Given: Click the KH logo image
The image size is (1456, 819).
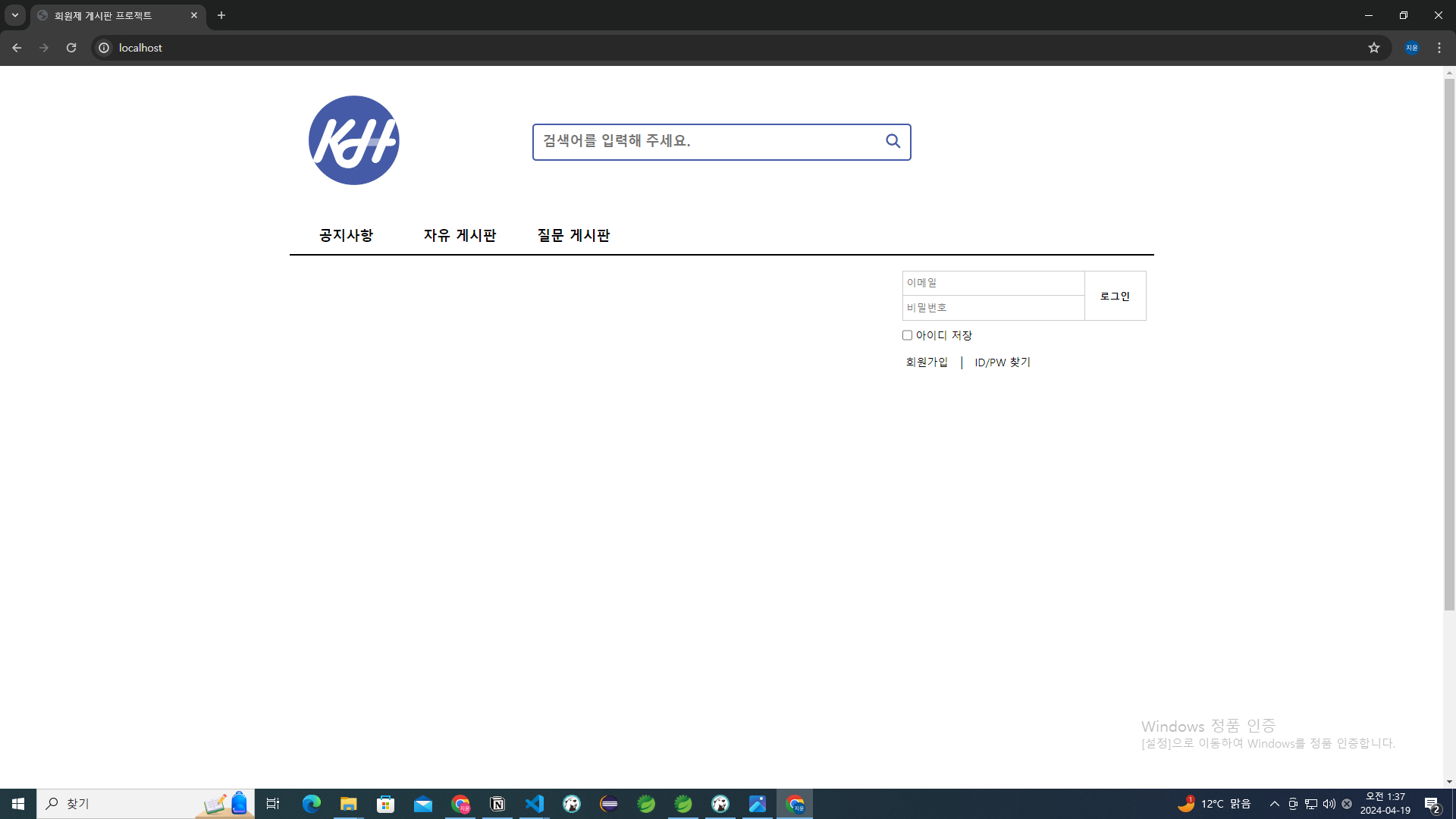Looking at the screenshot, I should 353,140.
